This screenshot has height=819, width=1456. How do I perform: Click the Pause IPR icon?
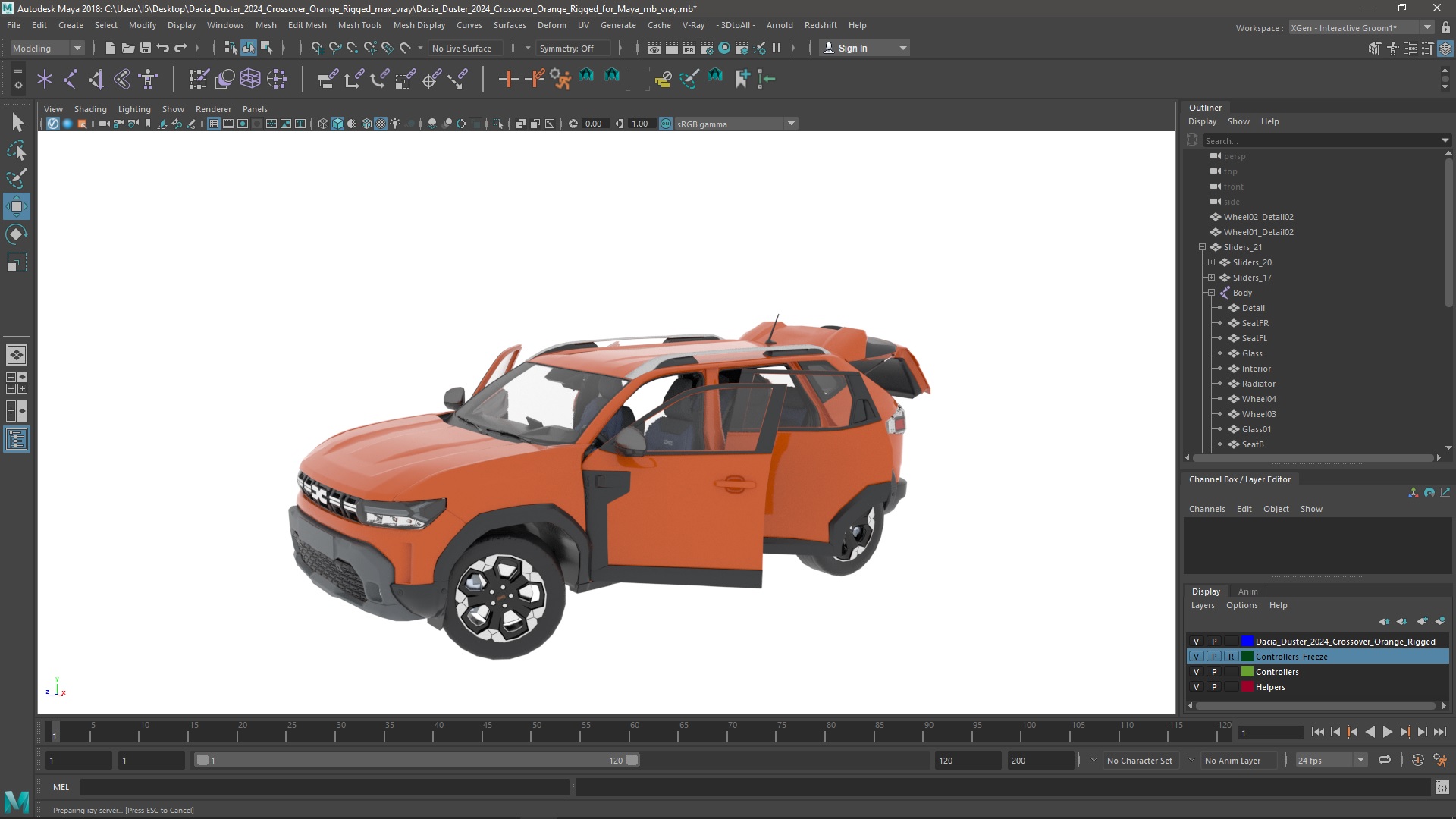click(777, 48)
